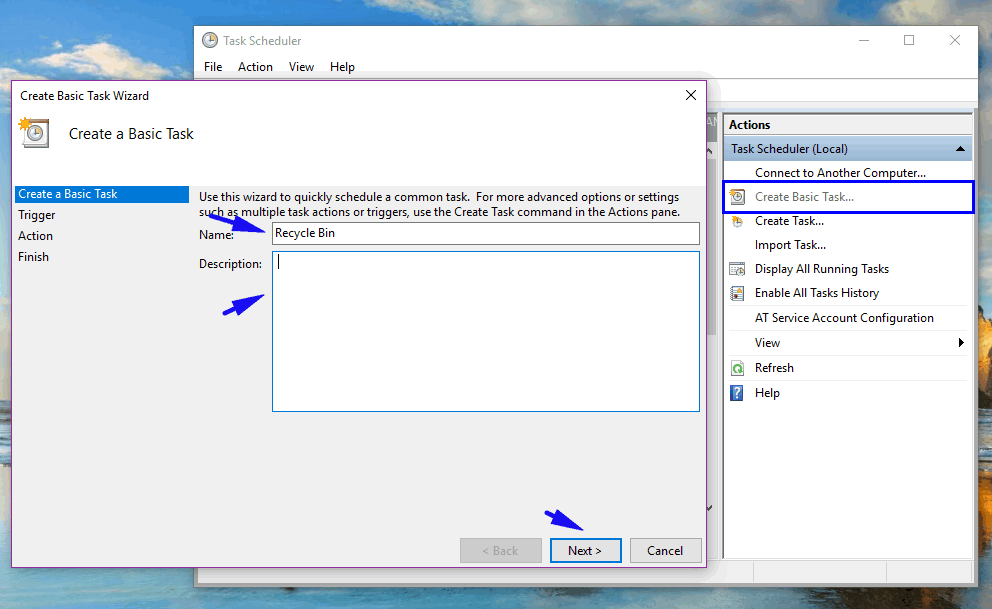This screenshot has height=609, width=992.
Task: Click inside the Description text area
Action: click(x=486, y=331)
